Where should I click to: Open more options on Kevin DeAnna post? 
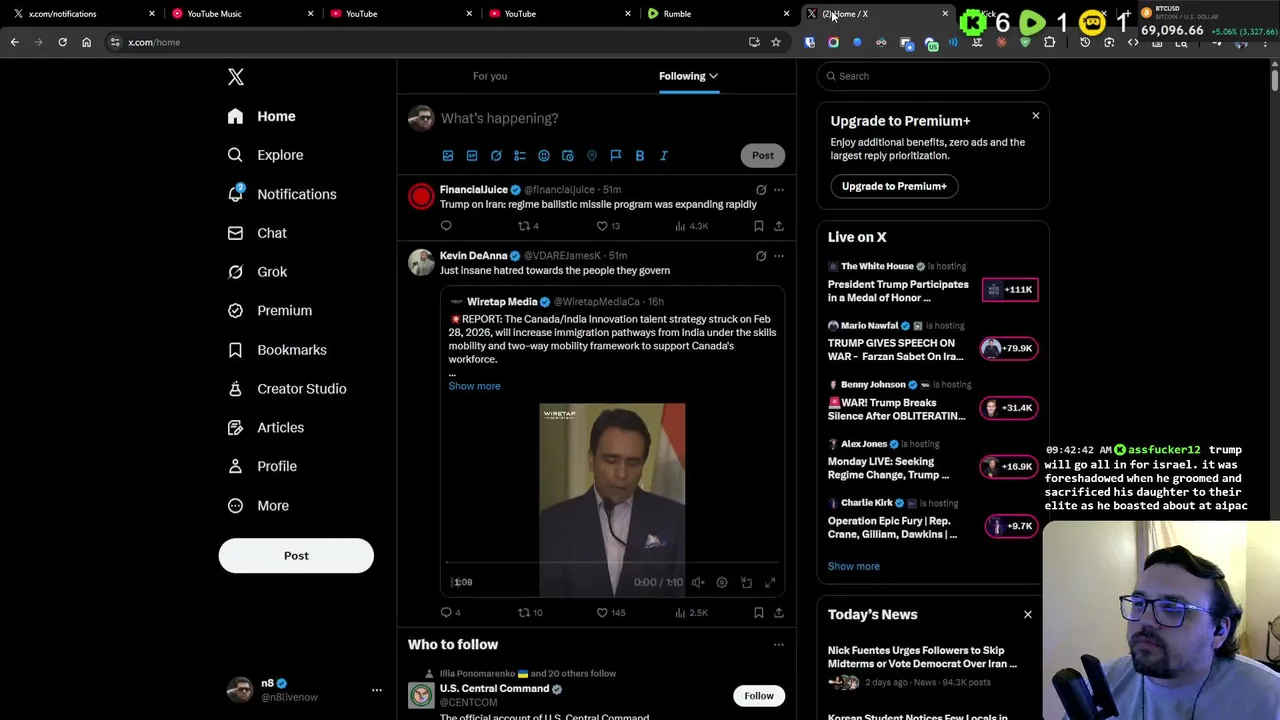[779, 256]
